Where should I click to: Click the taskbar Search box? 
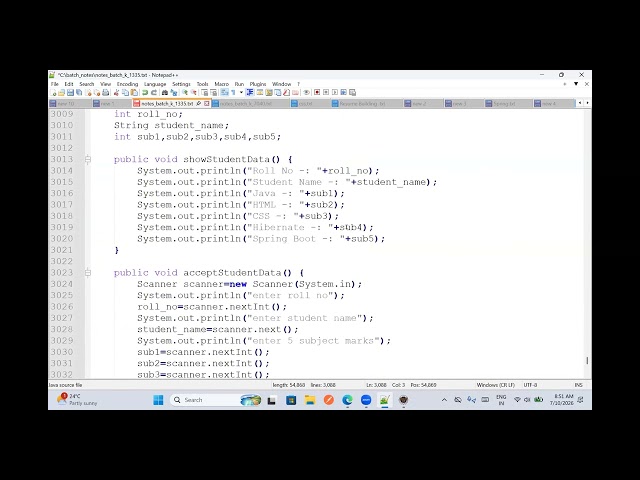tap(215, 400)
